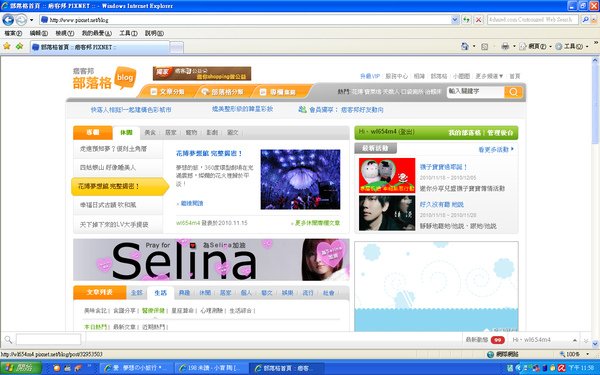
Task: Click the IE search magnifier button
Action: coord(585,20)
